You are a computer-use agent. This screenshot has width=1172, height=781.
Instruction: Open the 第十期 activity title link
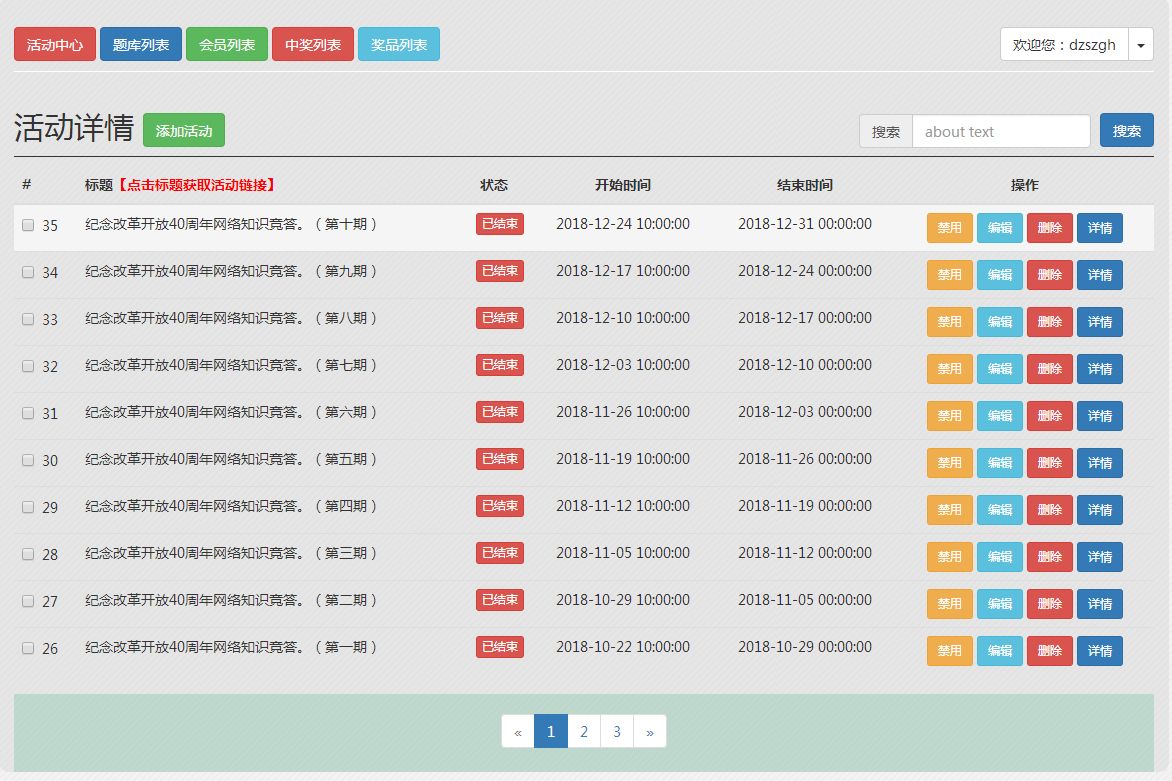click(x=231, y=224)
